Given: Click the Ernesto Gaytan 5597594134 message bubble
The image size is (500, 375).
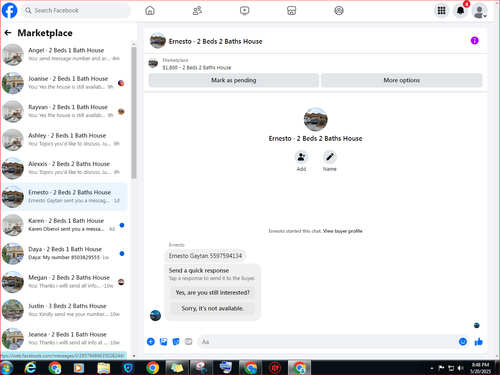Looking at the screenshot, I should (205, 256).
